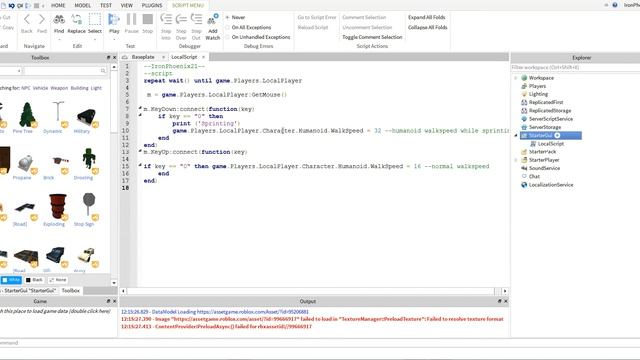Image resolution: width=640 pixels, height=360 pixels.
Task: Navigate Back with the left arrow
Action: click(x=27, y=19)
